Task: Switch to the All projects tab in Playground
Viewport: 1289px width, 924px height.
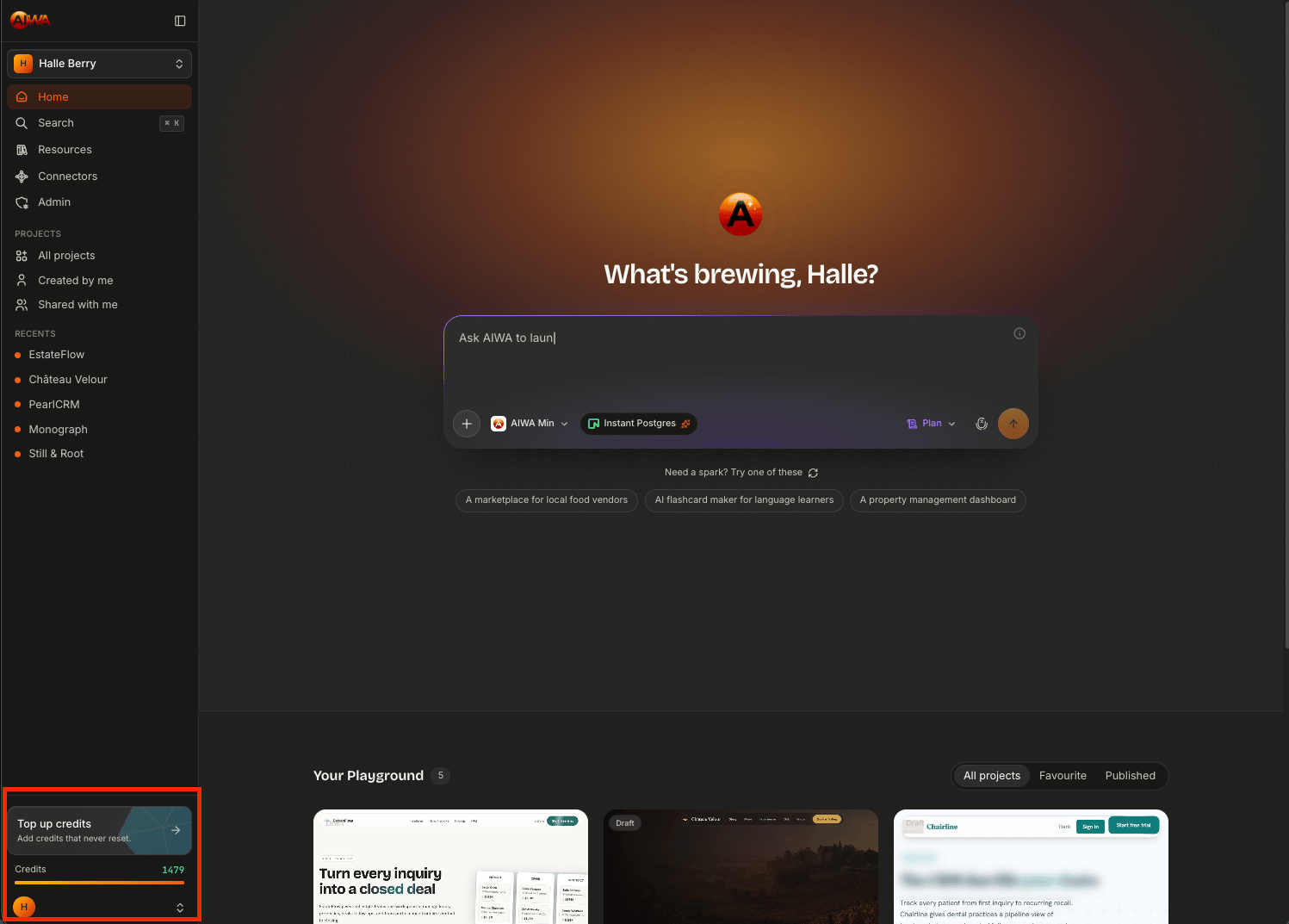Action: pyautogui.click(x=992, y=776)
